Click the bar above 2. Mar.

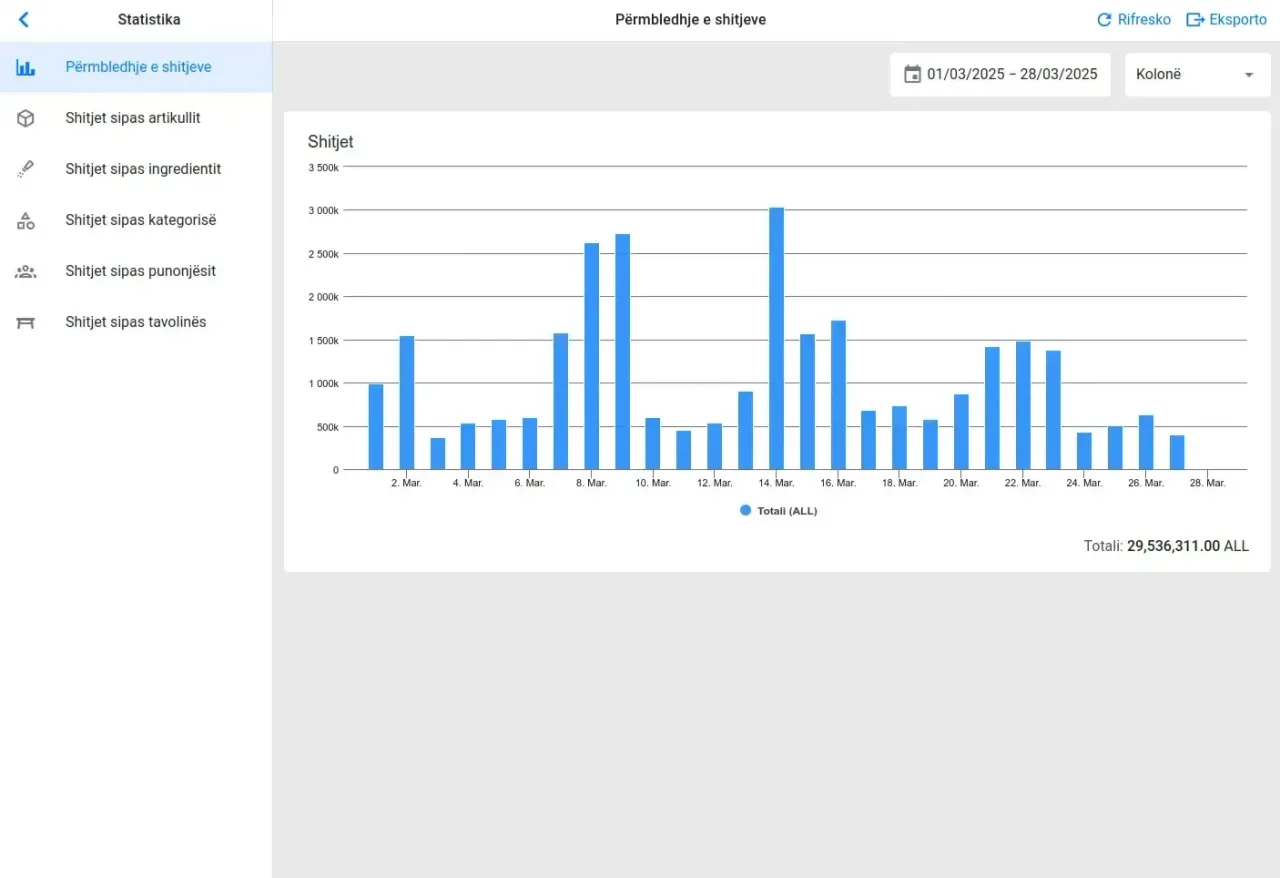click(x=407, y=402)
